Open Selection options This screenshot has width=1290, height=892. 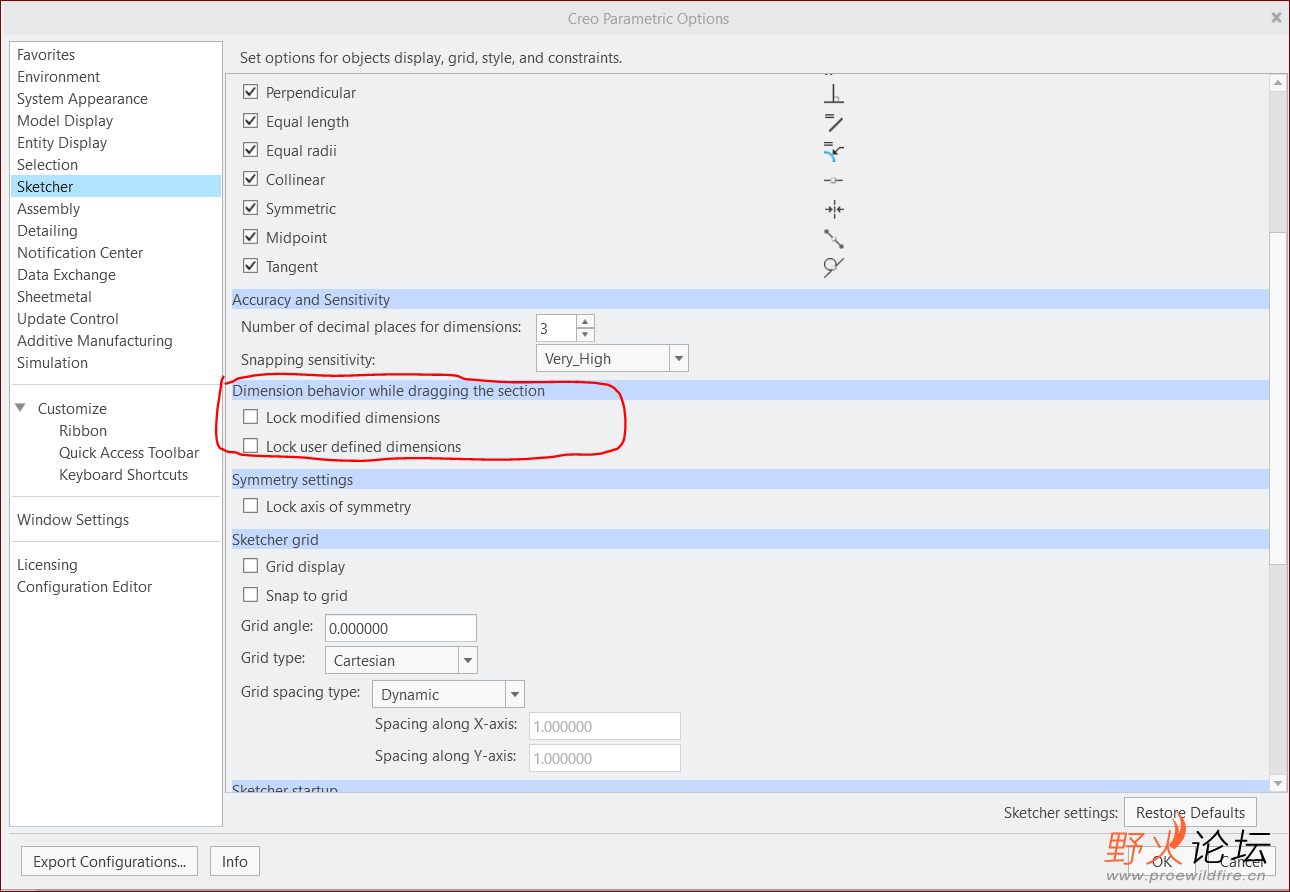(47, 165)
